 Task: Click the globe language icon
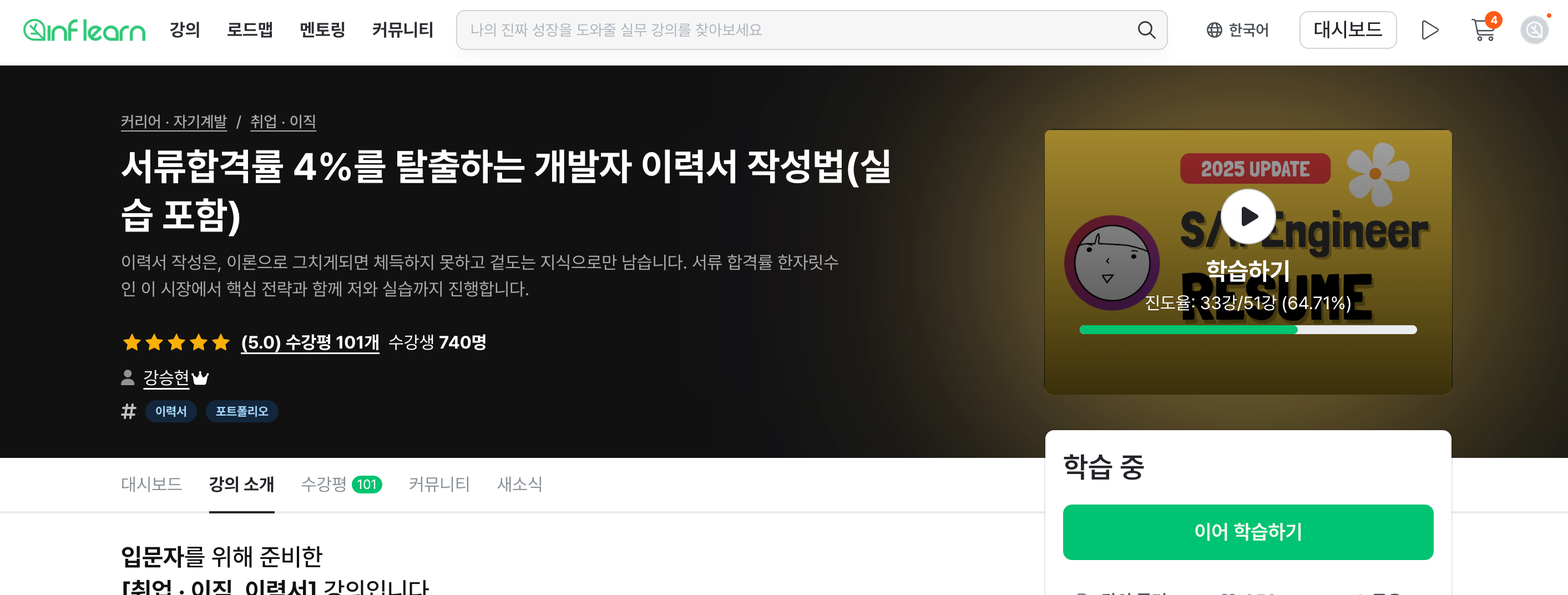[x=1214, y=30]
